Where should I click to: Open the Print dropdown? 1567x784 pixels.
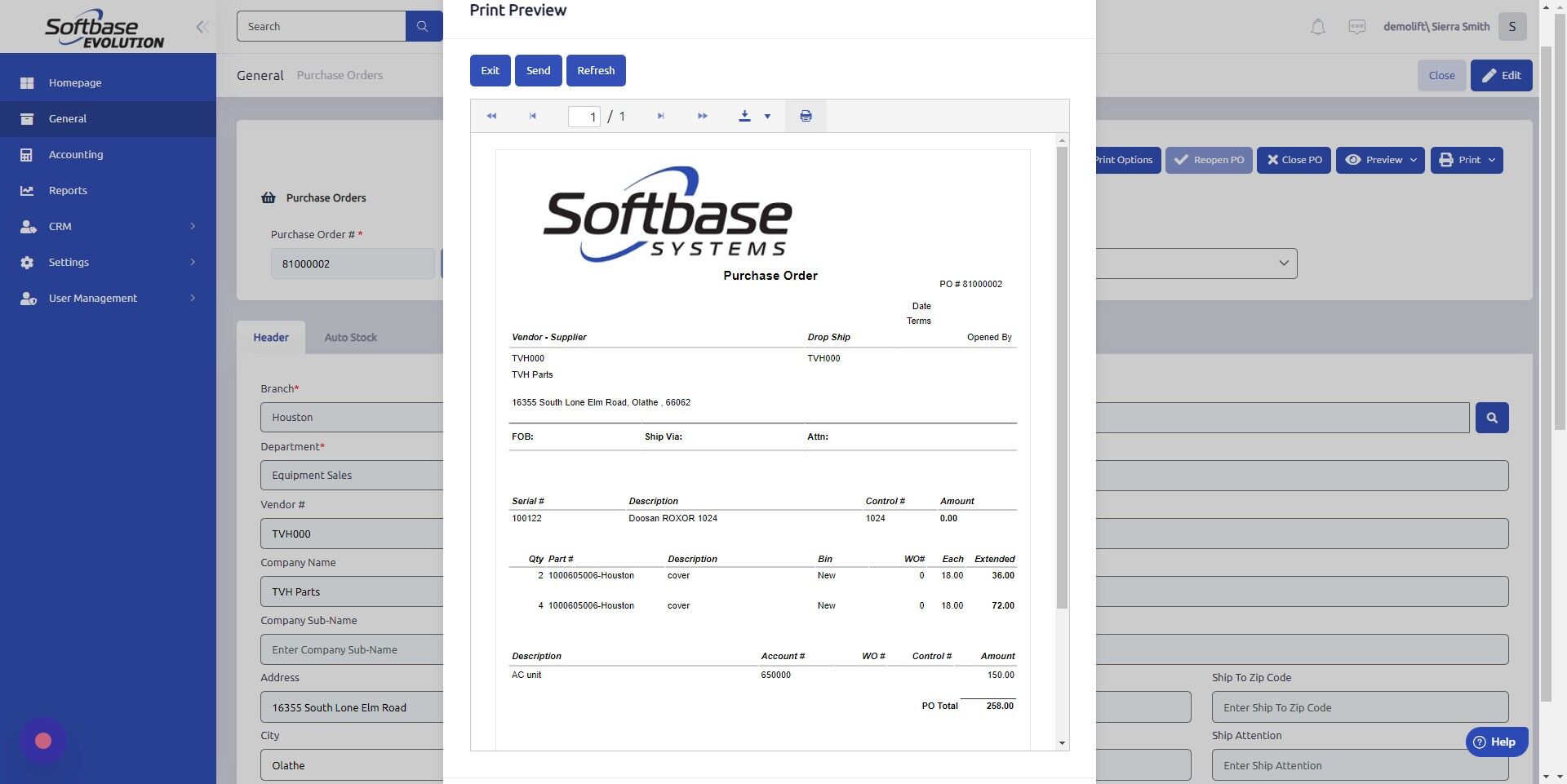(1467, 160)
